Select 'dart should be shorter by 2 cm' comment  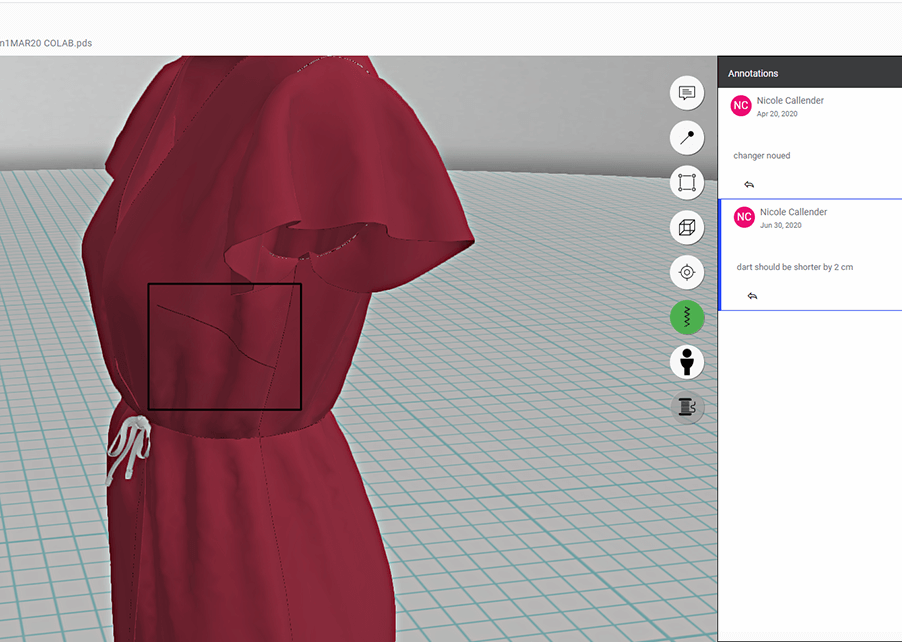pyautogui.click(x=794, y=267)
